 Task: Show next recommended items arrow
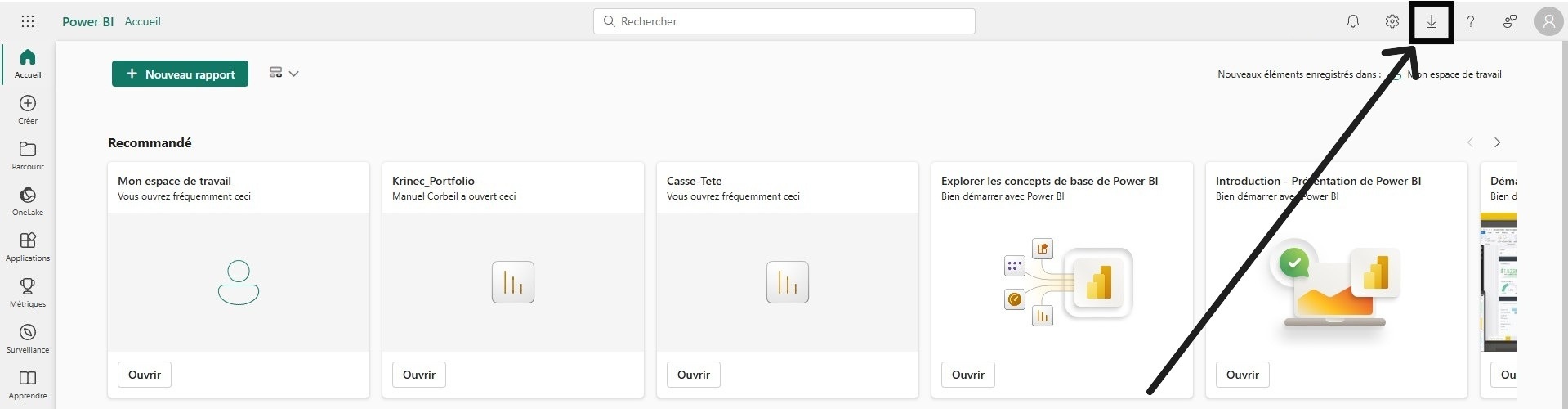1497,142
